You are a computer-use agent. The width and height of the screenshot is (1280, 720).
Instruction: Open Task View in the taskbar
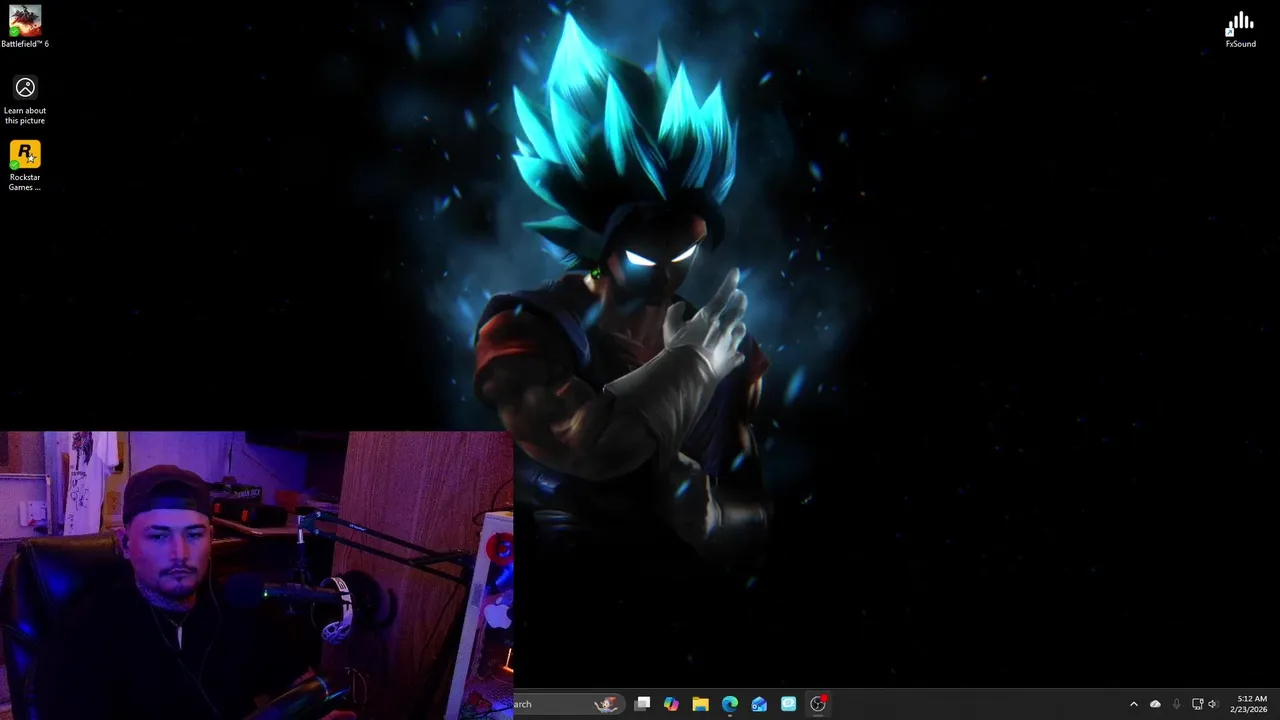click(643, 704)
